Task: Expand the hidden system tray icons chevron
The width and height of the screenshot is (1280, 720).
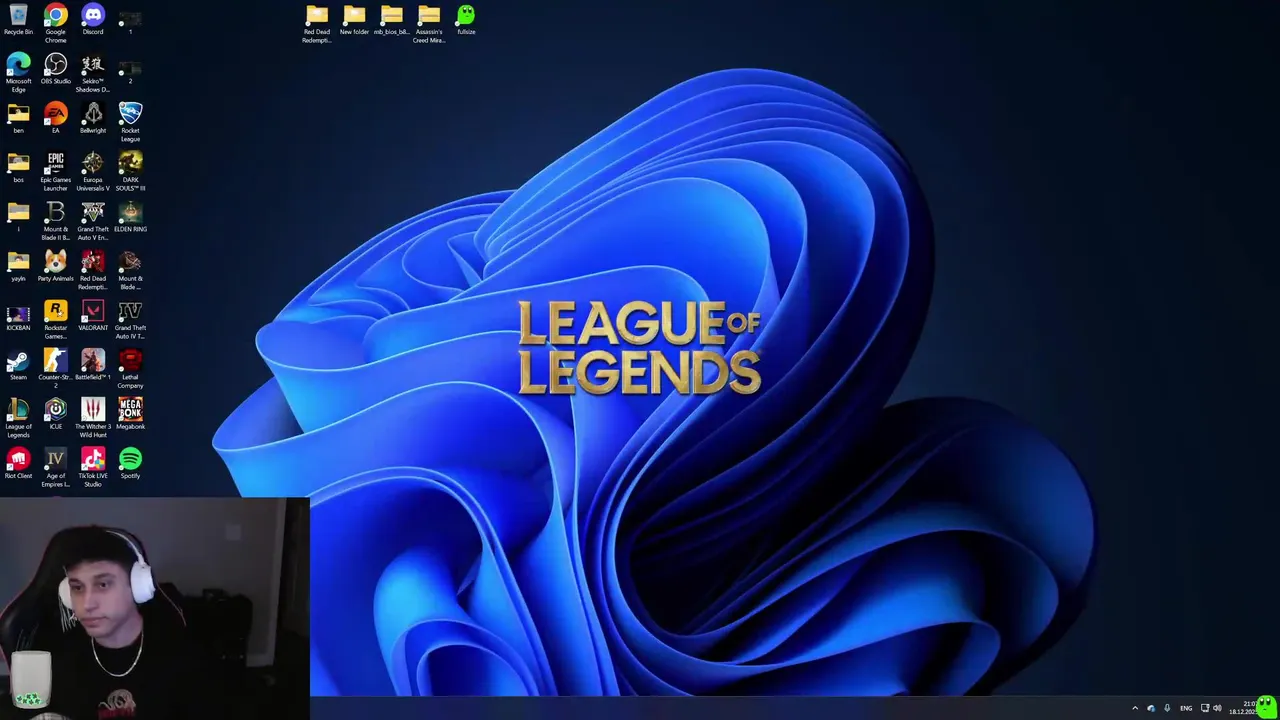Action: coord(1134,708)
